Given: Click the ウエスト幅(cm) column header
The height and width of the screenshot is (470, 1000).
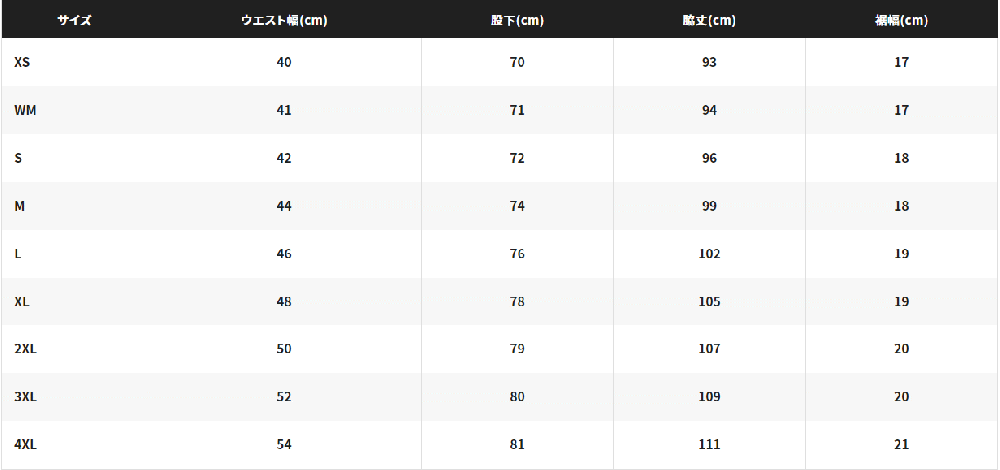Looking at the screenshot, I should click(x=284, y=20).
